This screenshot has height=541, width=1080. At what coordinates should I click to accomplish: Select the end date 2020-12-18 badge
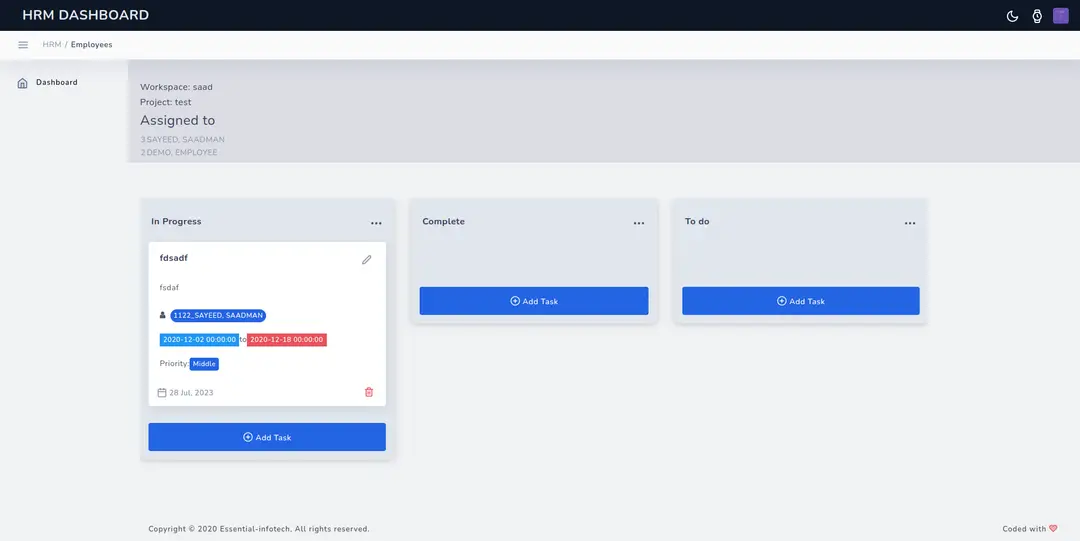287,340
